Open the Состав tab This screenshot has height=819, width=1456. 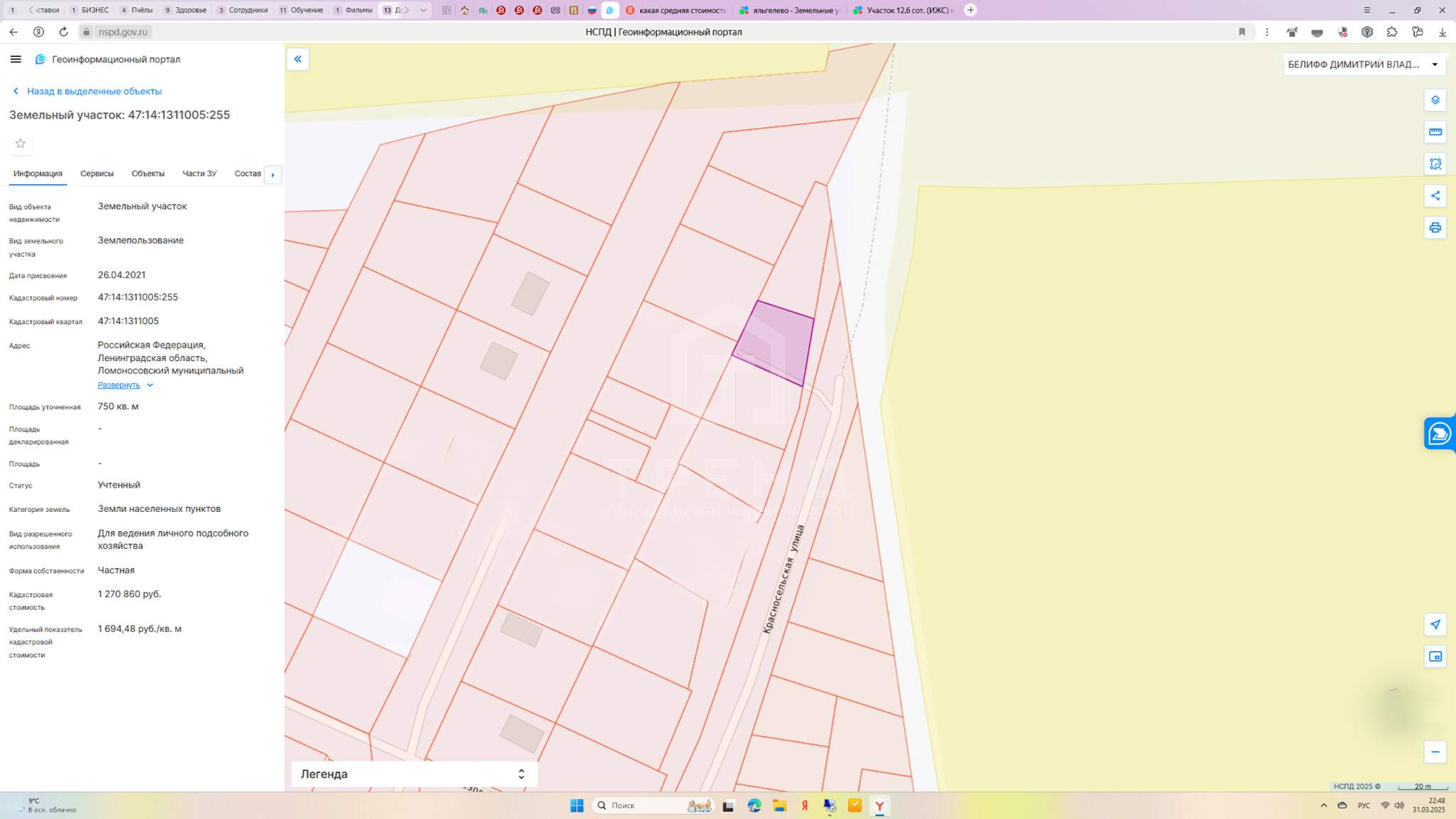(x=247, y=173)
